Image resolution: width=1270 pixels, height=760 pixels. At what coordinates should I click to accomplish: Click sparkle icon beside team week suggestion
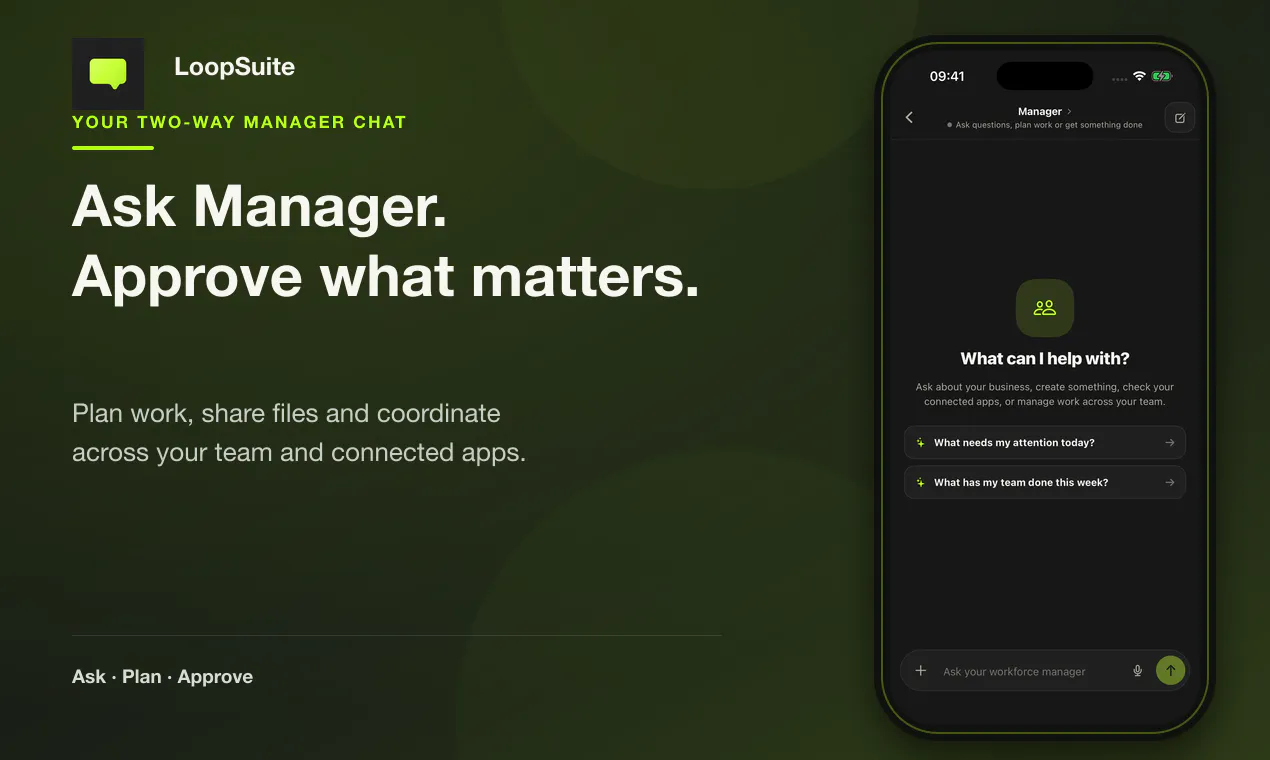point(921,482)
